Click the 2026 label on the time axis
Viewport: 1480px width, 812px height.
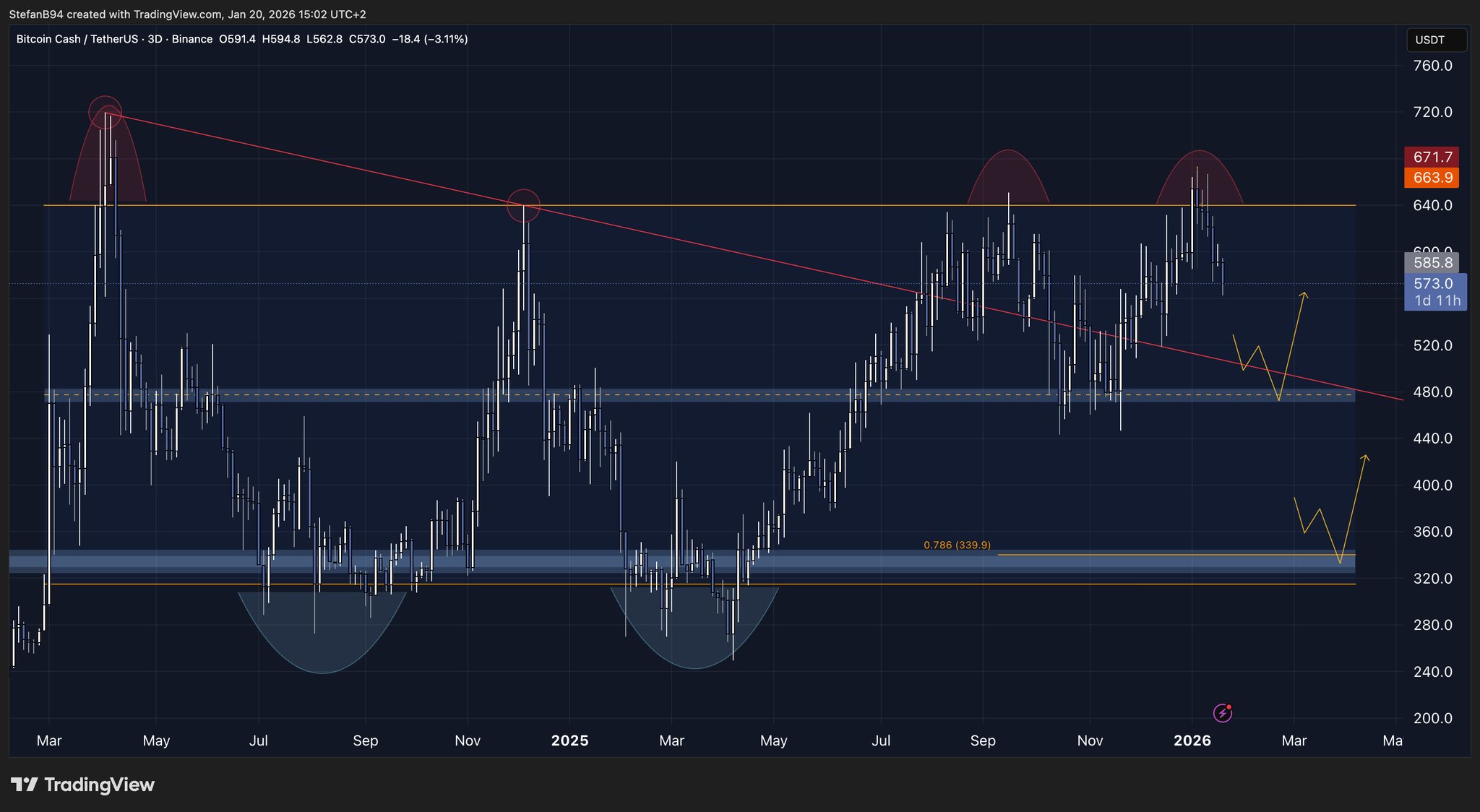coord(1192,740)
